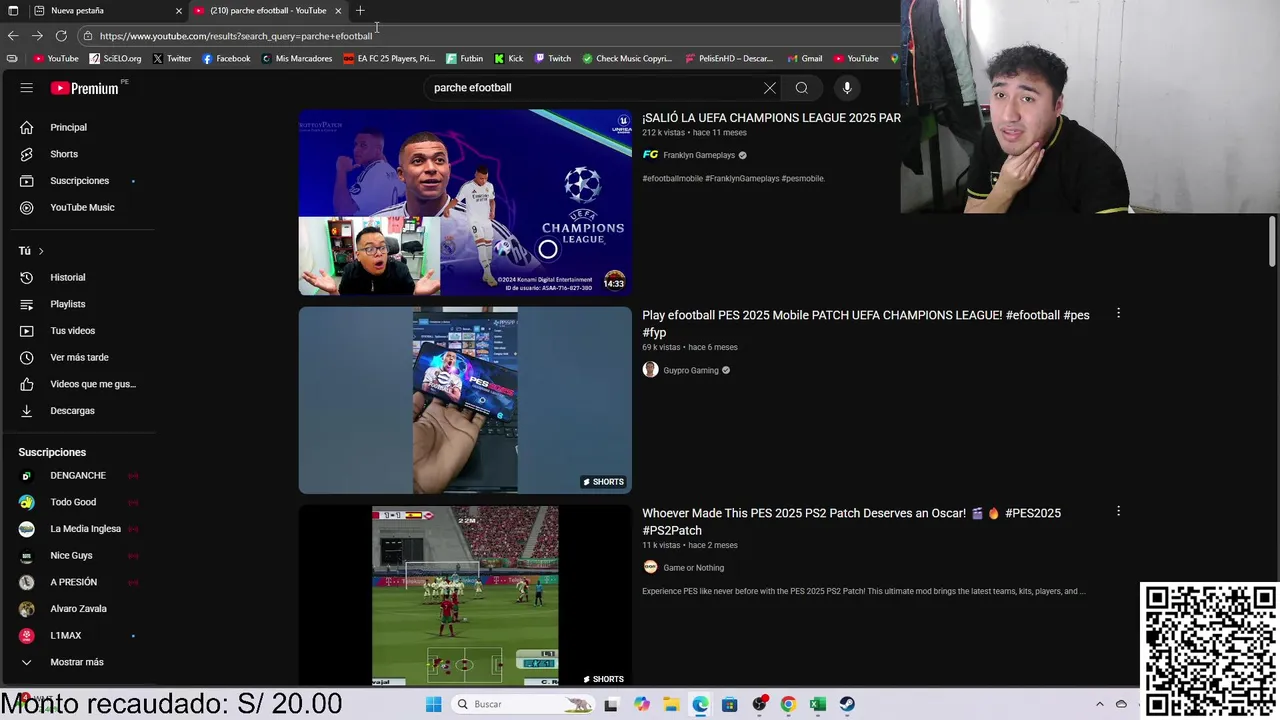1280x720 pixels.
Task: Close the 'Nueva pestaña' tab
Action: [179, 10]
